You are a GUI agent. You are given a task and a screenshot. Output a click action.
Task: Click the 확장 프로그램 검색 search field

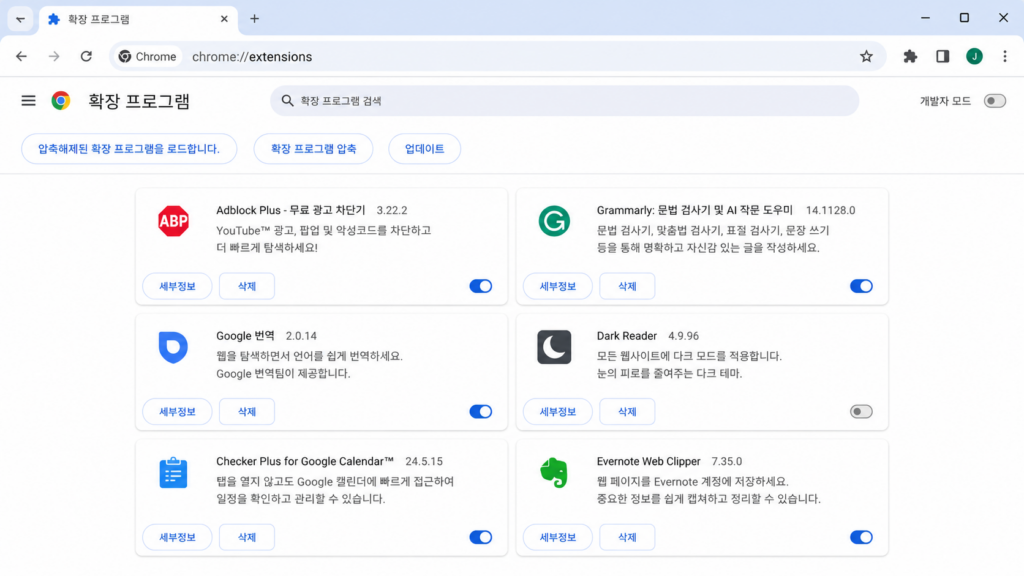pyautogui.click(x=564, y=101)
